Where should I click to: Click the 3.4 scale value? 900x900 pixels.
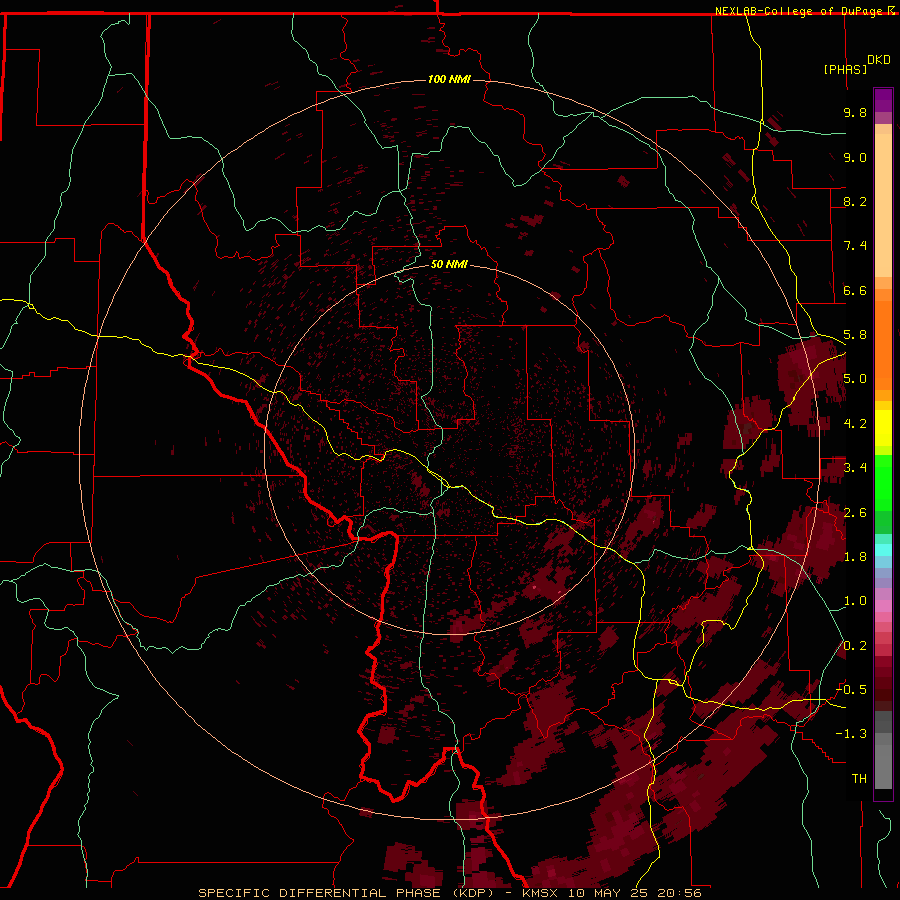pos(855,468)
